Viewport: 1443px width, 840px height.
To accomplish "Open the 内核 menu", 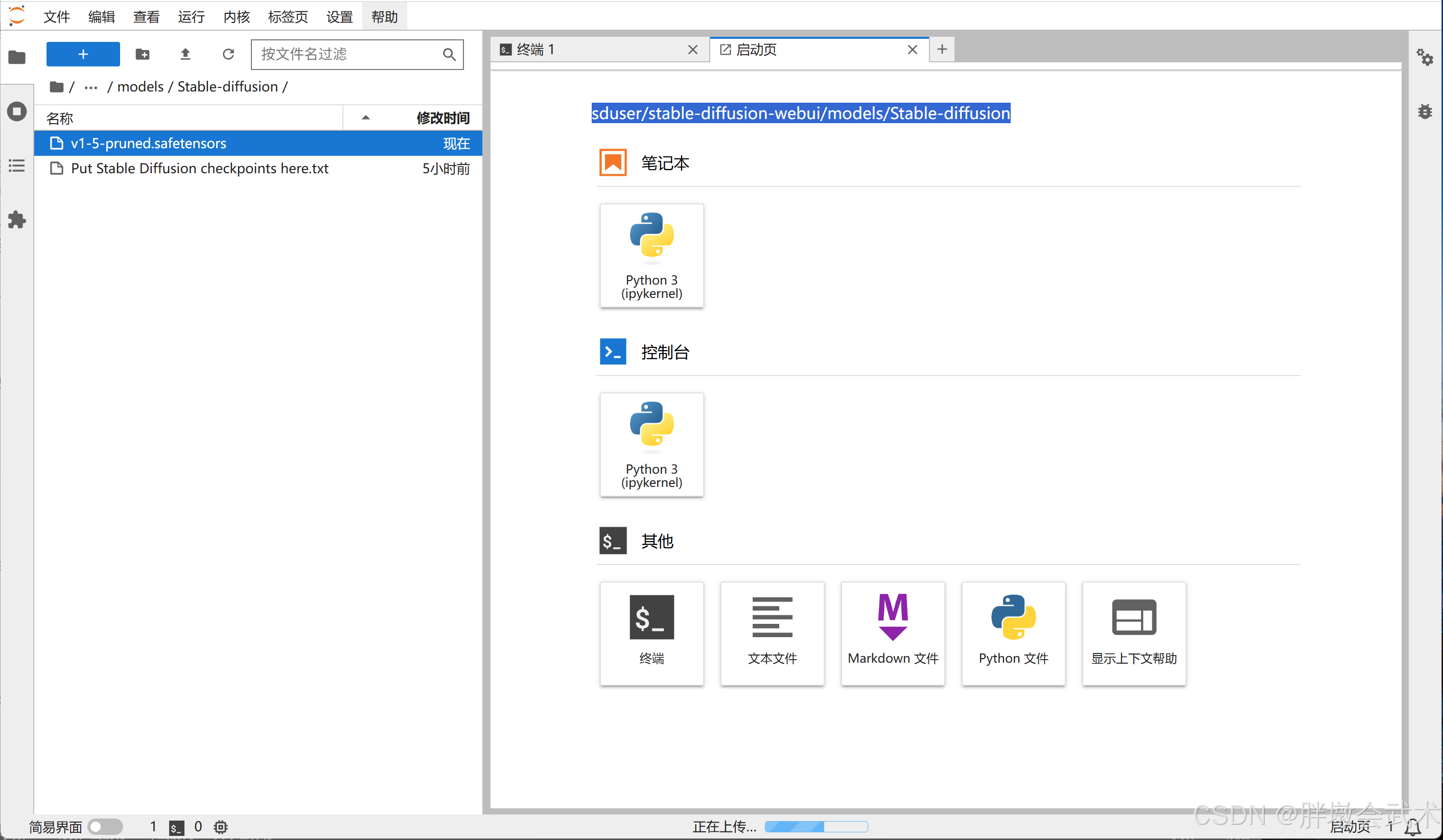I will point(236,16).
